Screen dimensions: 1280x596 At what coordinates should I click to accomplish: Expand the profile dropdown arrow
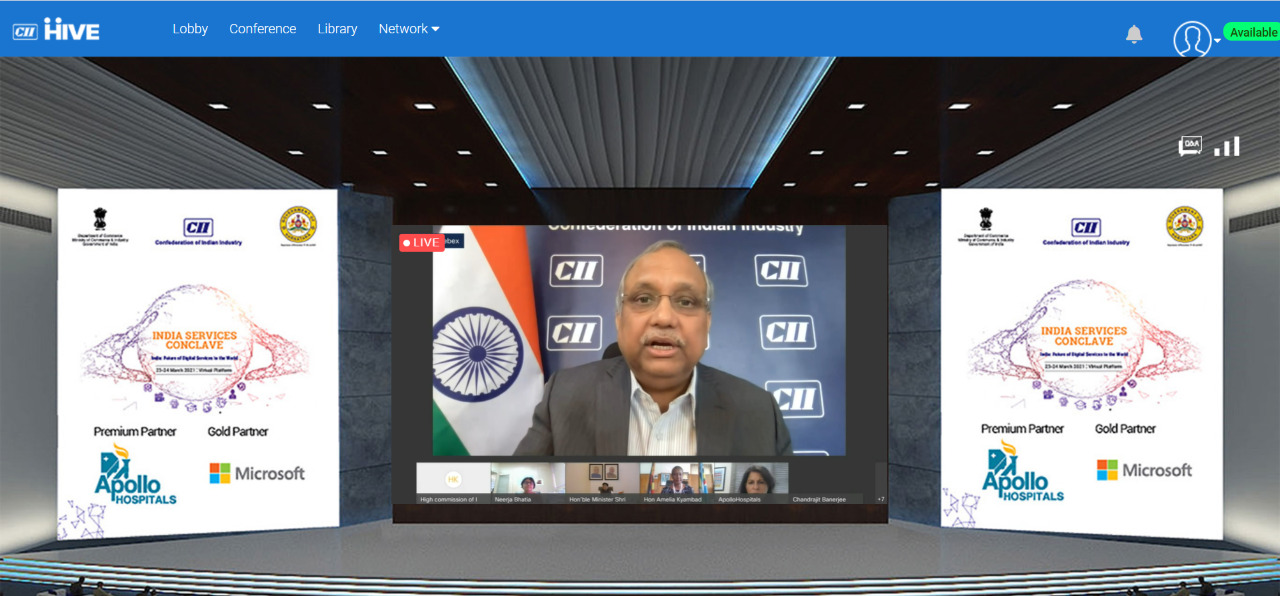(1217, 41)
